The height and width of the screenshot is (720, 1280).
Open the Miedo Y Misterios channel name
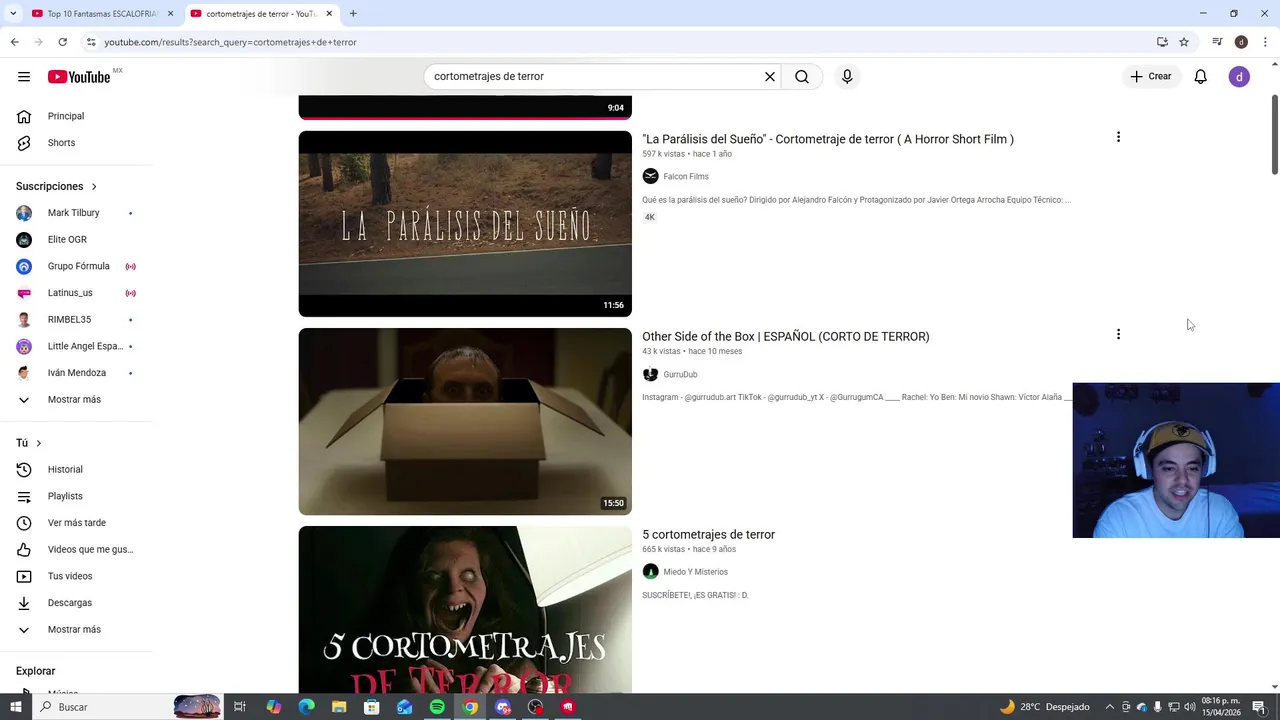pyautogui.click(x=695, y=572)
